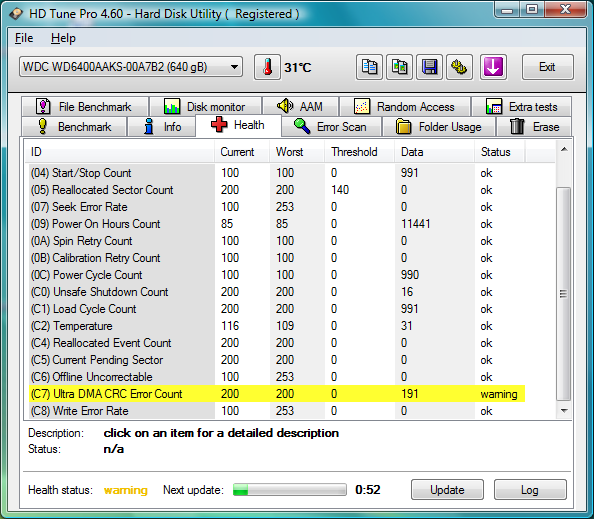This screenshot has height=519, width=594.
Task: Click the Status column header
Action: coord(500,152)
